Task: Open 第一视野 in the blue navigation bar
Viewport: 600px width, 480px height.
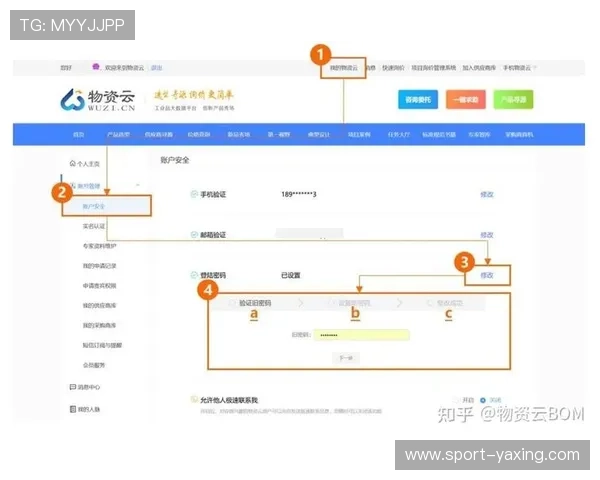Action: (x=279, y=134)
